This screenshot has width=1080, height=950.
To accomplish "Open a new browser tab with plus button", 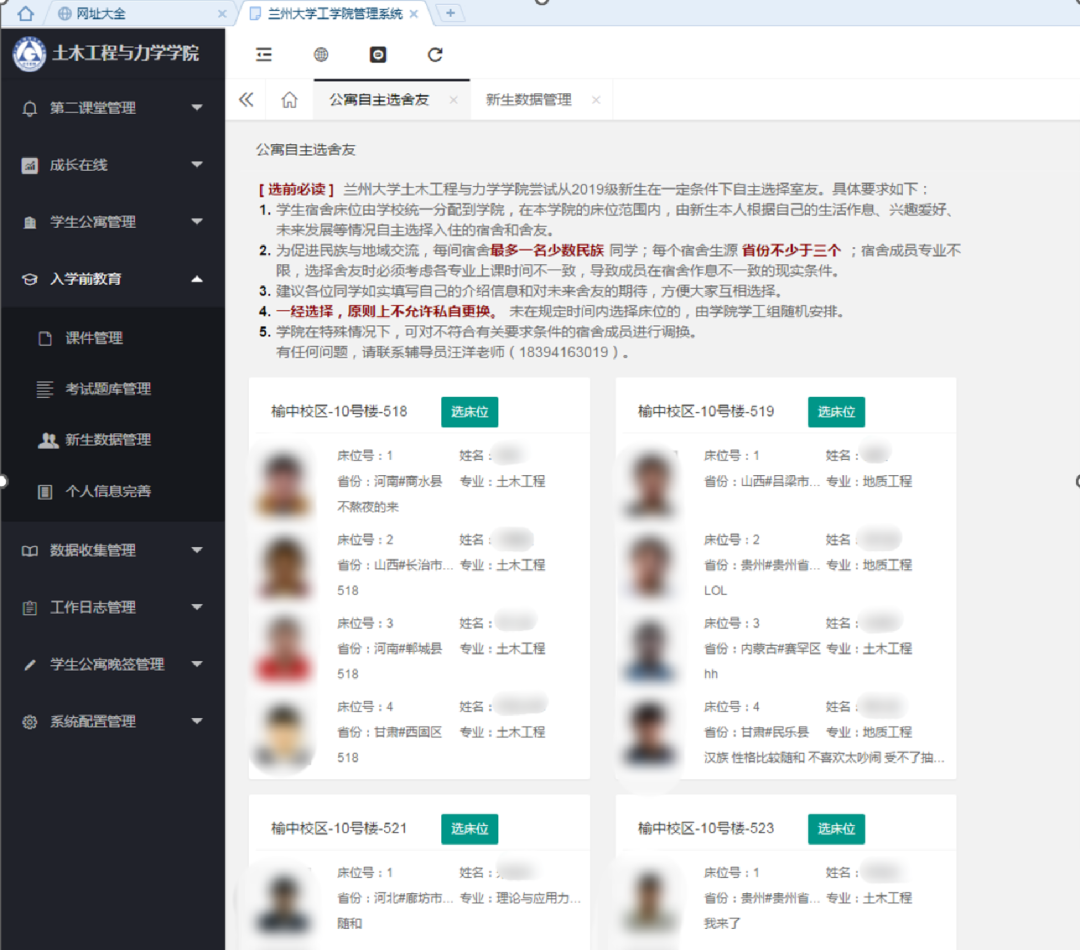I will [450, 12].
